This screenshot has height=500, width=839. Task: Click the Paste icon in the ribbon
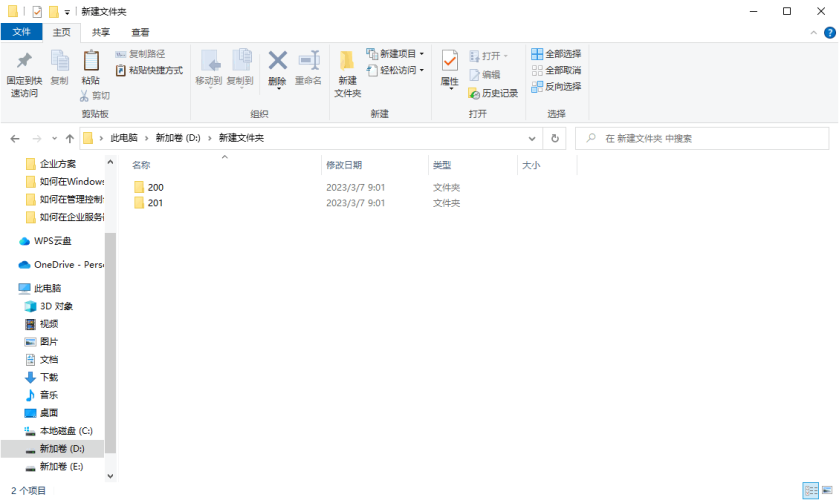coord(91,62)
